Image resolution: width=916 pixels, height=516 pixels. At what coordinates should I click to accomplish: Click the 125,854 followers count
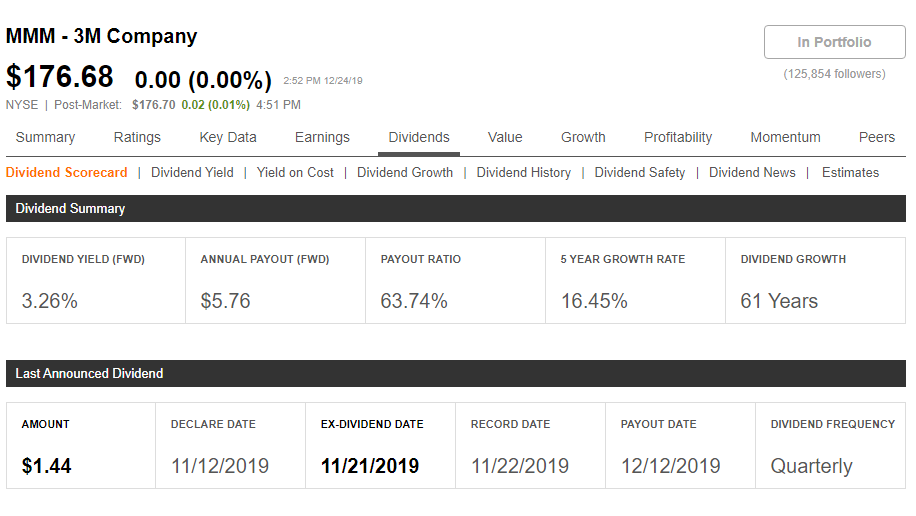[x=834, y=74]
